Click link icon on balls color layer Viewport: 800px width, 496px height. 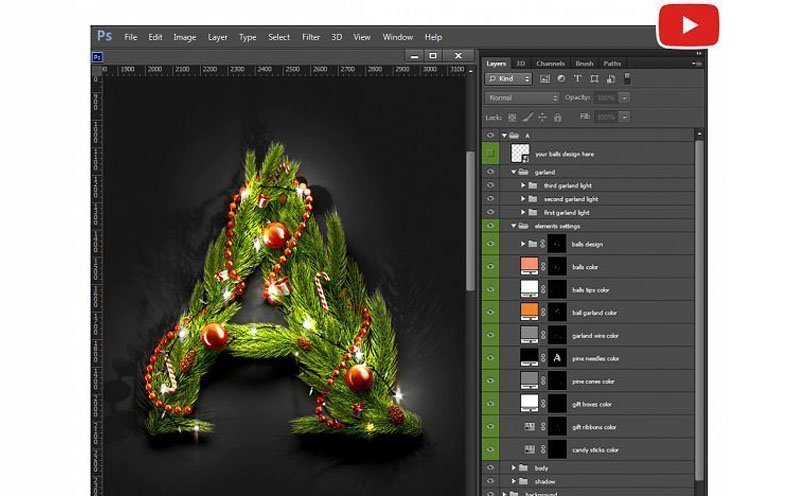(x=543, y=266)
